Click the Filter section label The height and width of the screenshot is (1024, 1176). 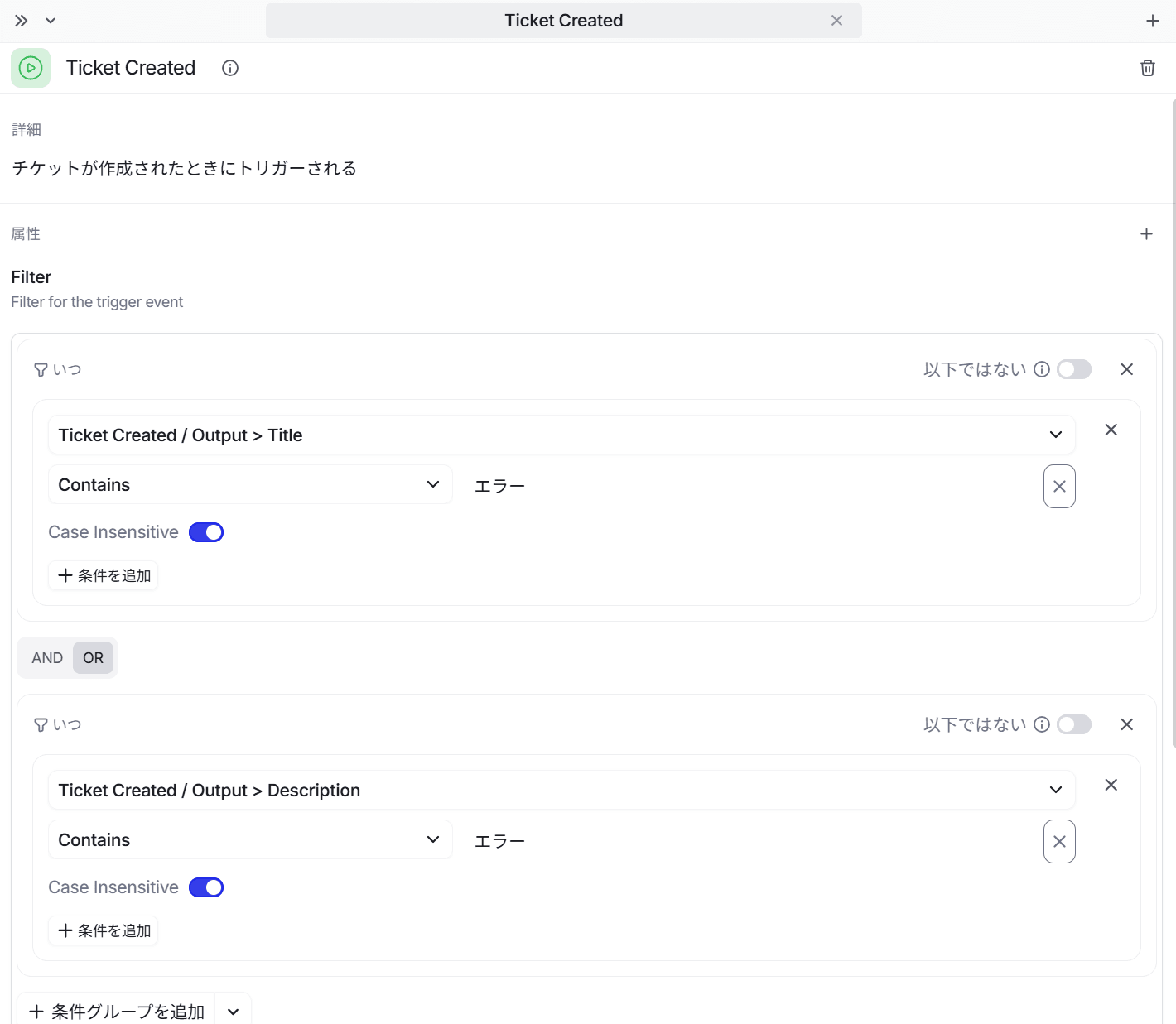click(31, 277)
